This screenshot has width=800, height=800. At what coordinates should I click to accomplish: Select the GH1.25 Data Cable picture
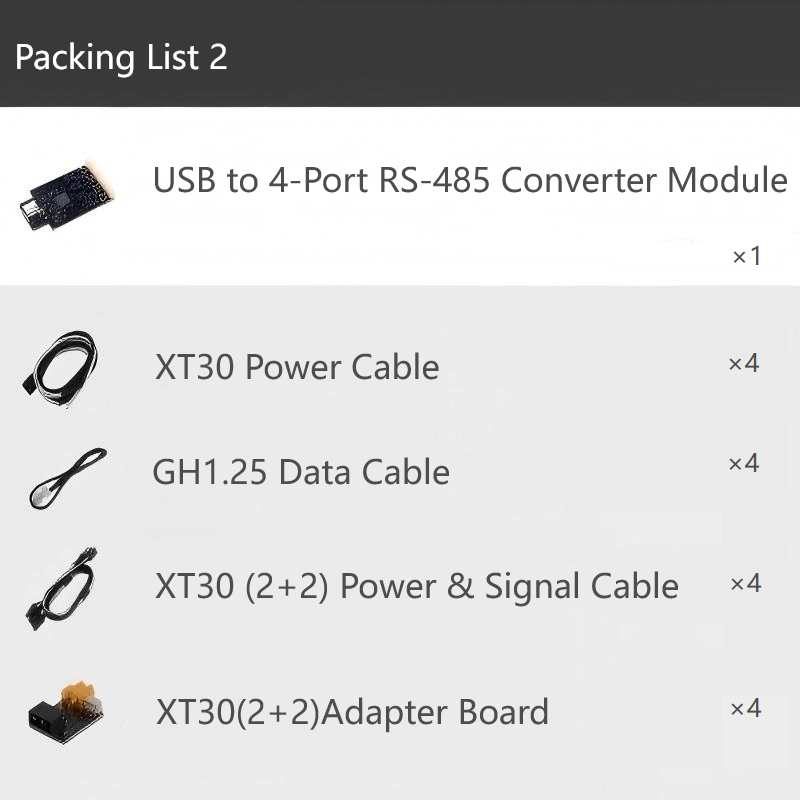coord(67,477)
